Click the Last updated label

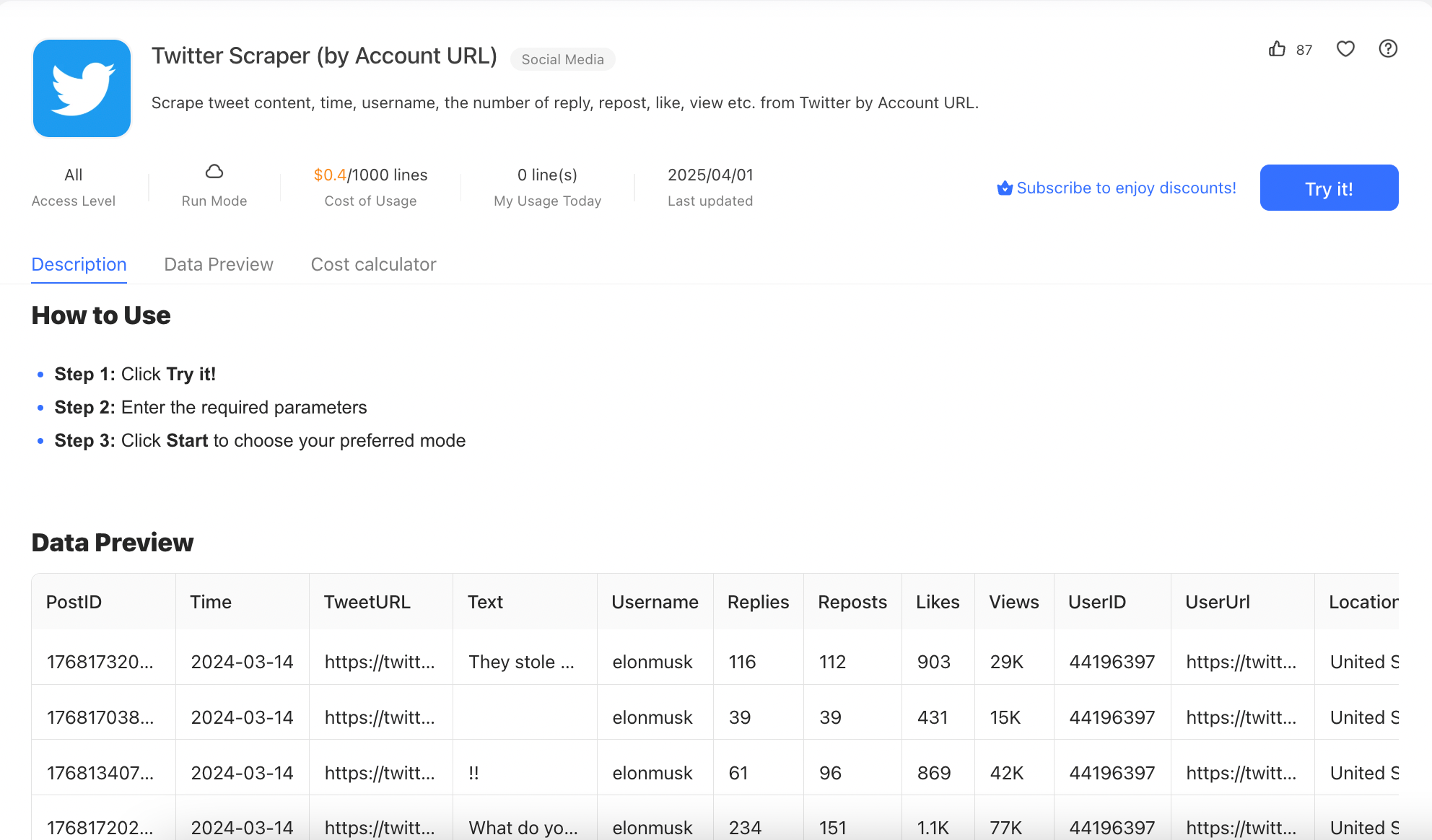(710, 201)
